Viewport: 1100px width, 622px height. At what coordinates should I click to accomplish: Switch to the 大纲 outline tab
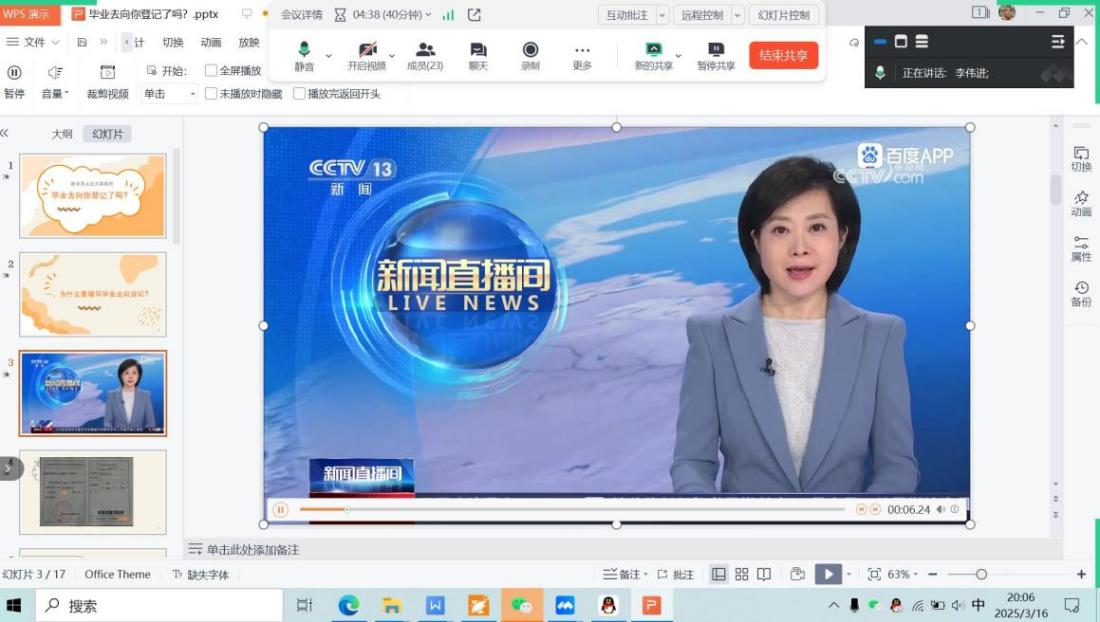(x=62, y=134)
